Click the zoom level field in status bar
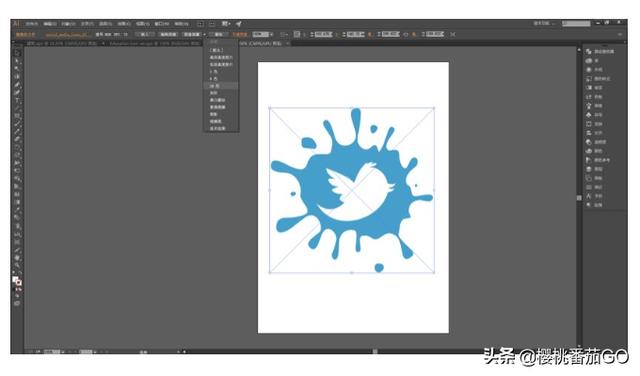The width and height of the screenshot is (640, 376). pos(52,352)
